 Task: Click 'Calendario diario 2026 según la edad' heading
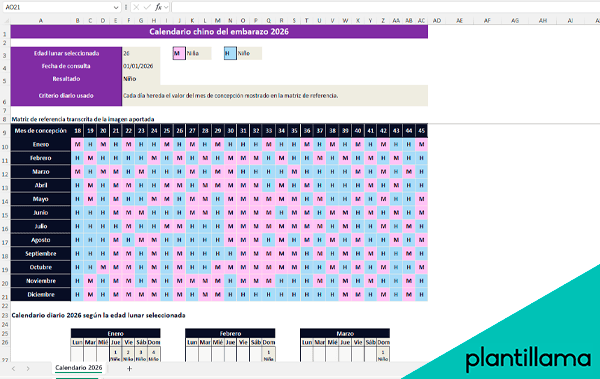98,315
